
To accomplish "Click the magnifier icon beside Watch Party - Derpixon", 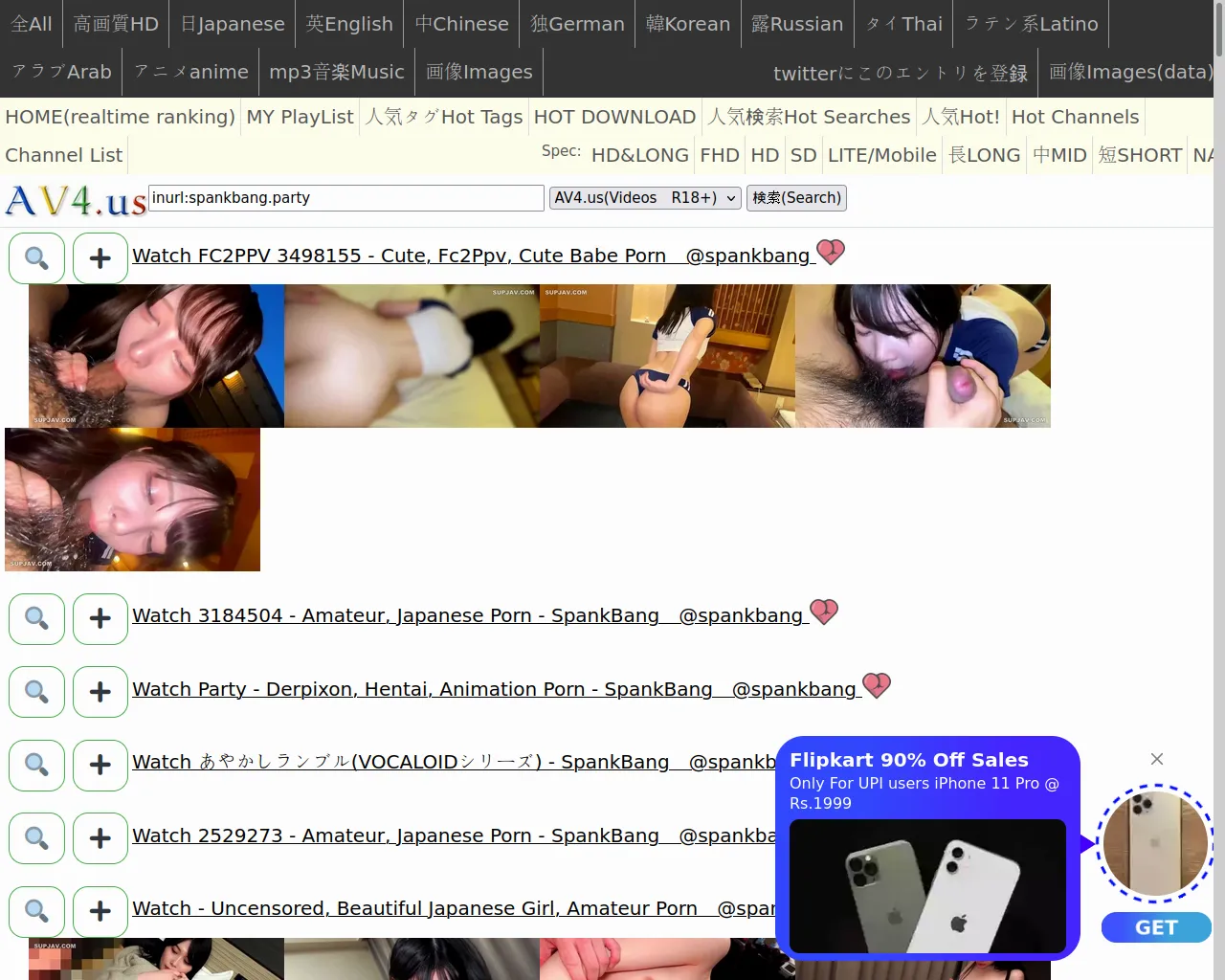I will pos(36,692).
